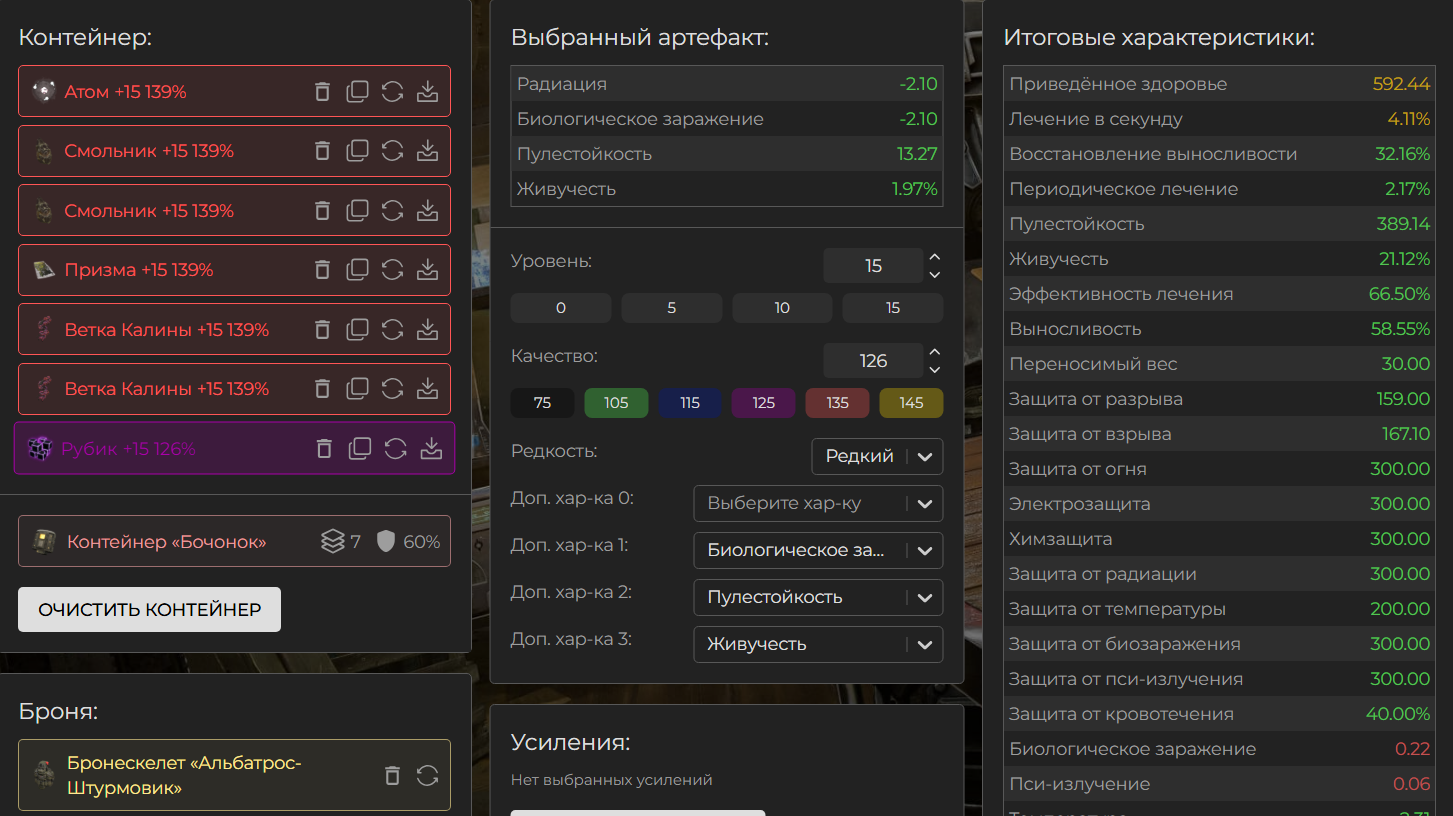Pick the blue 115 quality swatch

click(690, 403)
